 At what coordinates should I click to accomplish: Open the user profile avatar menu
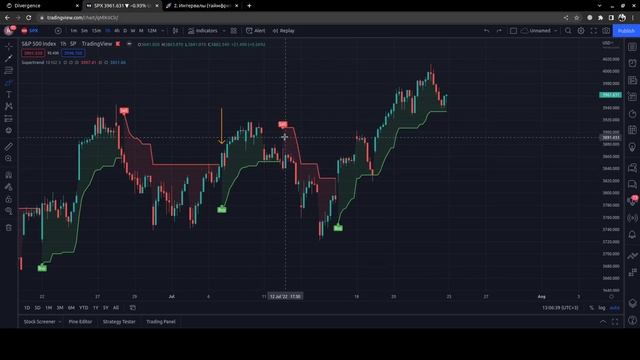tap(9, 31)
